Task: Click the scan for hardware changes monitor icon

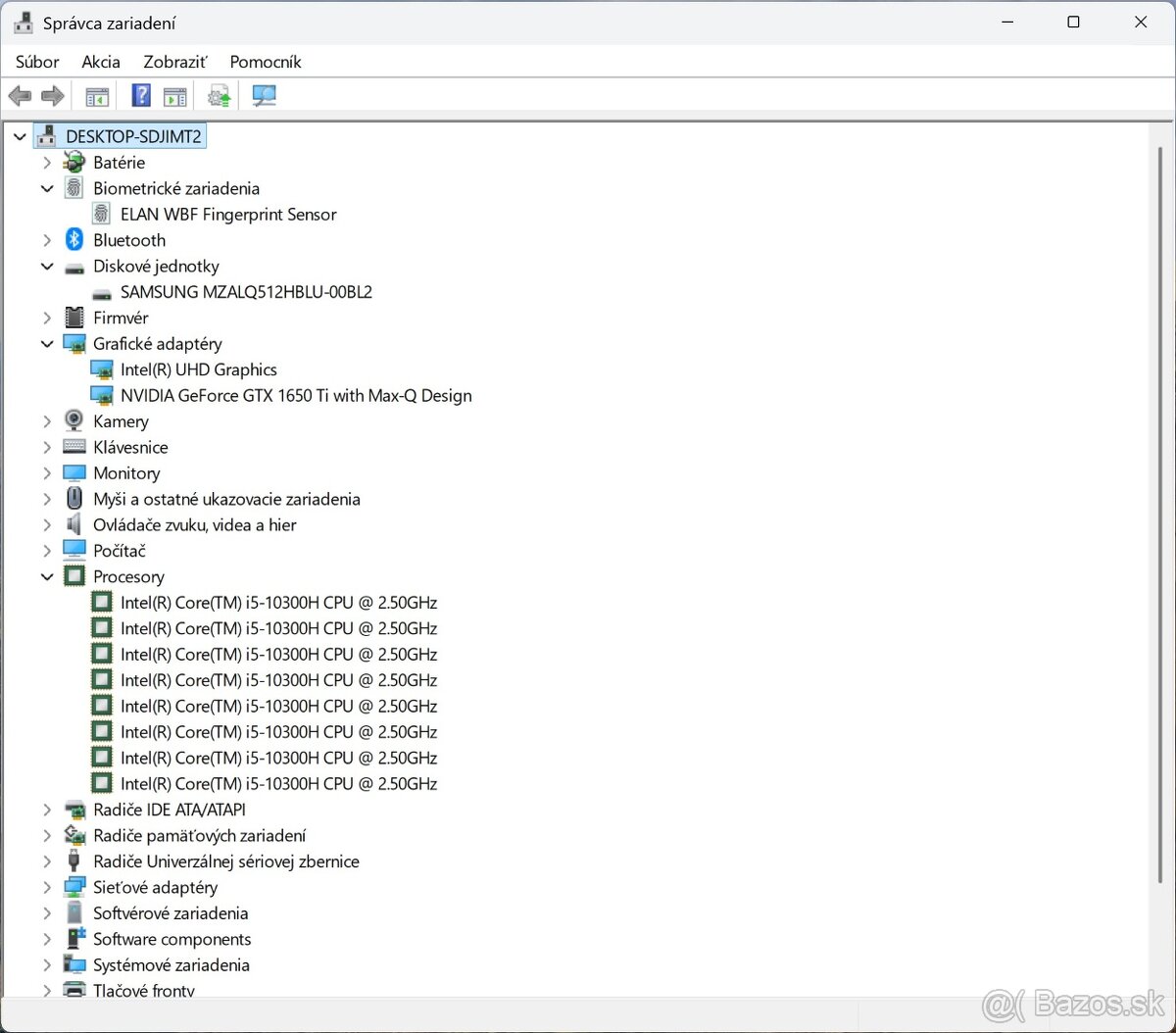Action: coord(264,96)
